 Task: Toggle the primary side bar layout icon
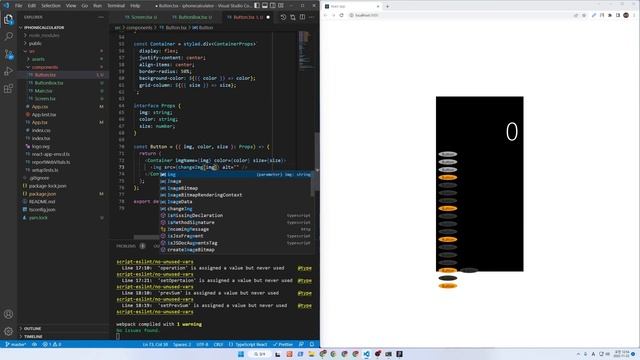point(257,6)
